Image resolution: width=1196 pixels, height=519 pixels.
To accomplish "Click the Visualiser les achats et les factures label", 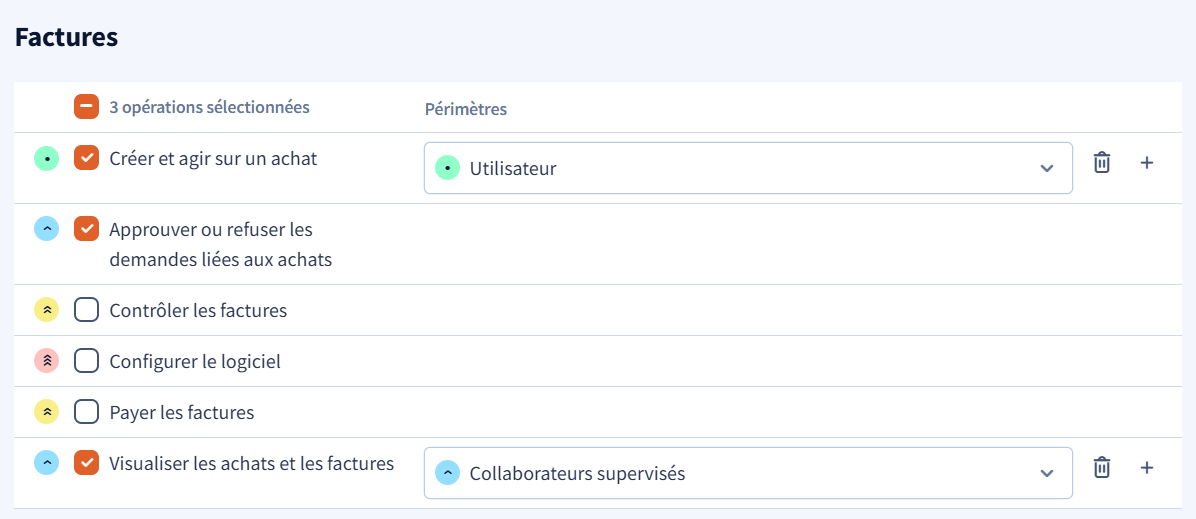I will [x=252, y=463].
